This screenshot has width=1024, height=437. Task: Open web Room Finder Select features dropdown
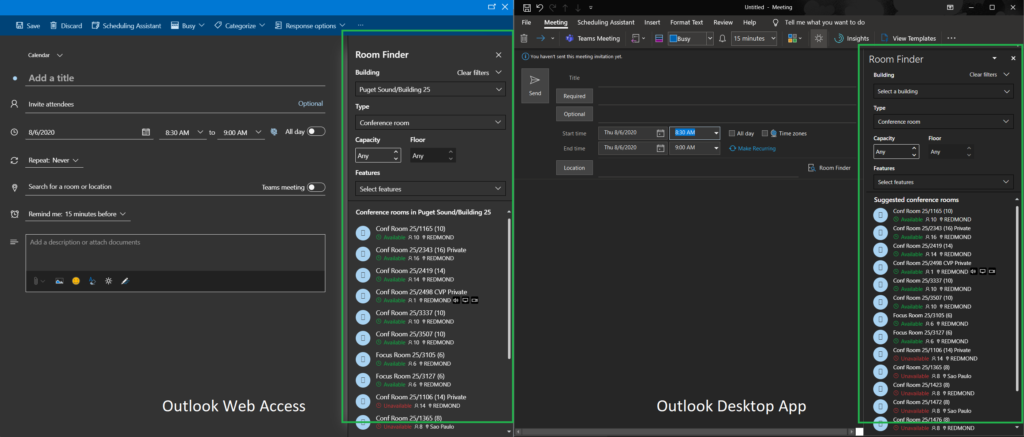tap(430, 189)
